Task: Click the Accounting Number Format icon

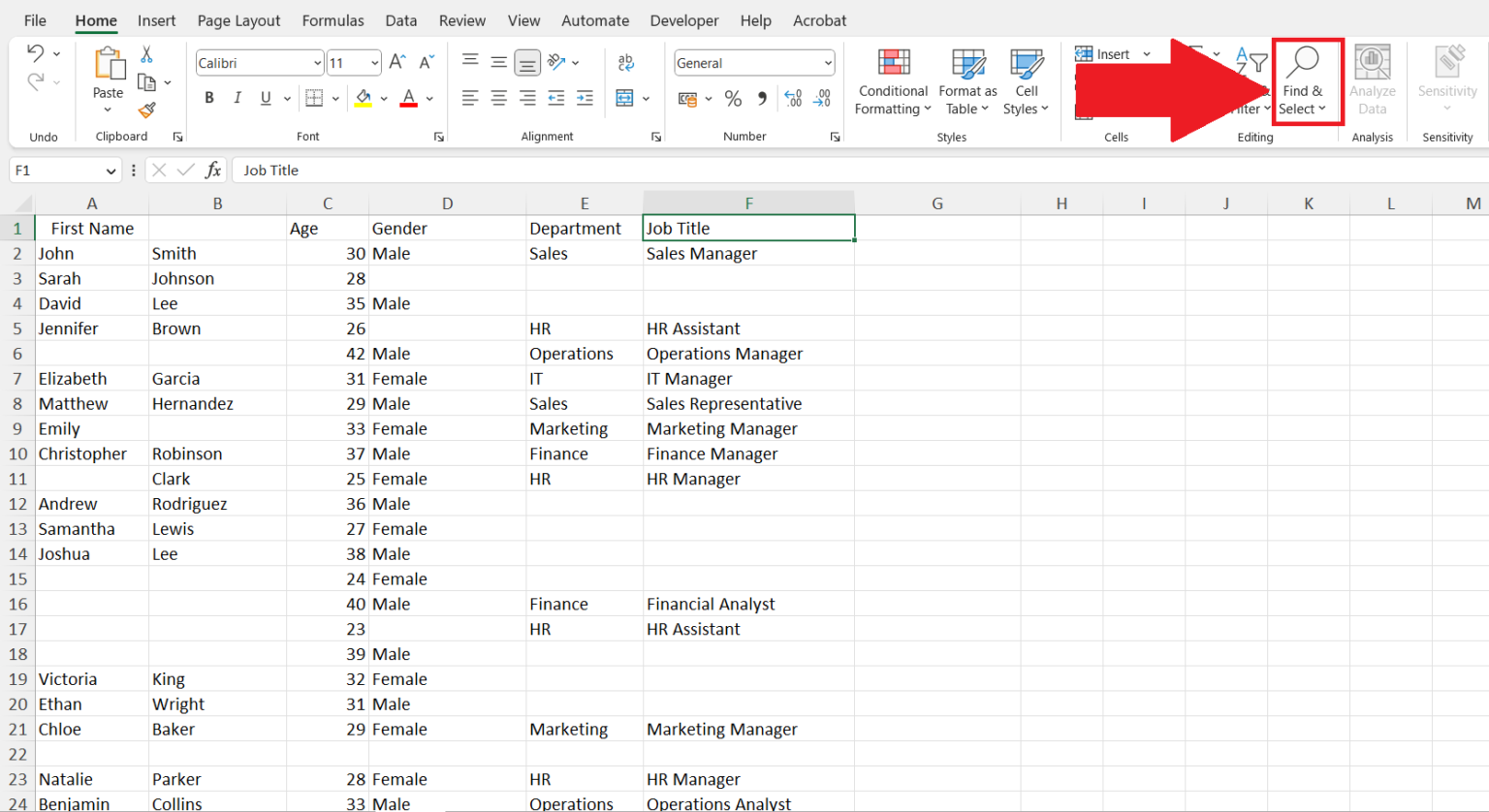Action: click(688, 99)
